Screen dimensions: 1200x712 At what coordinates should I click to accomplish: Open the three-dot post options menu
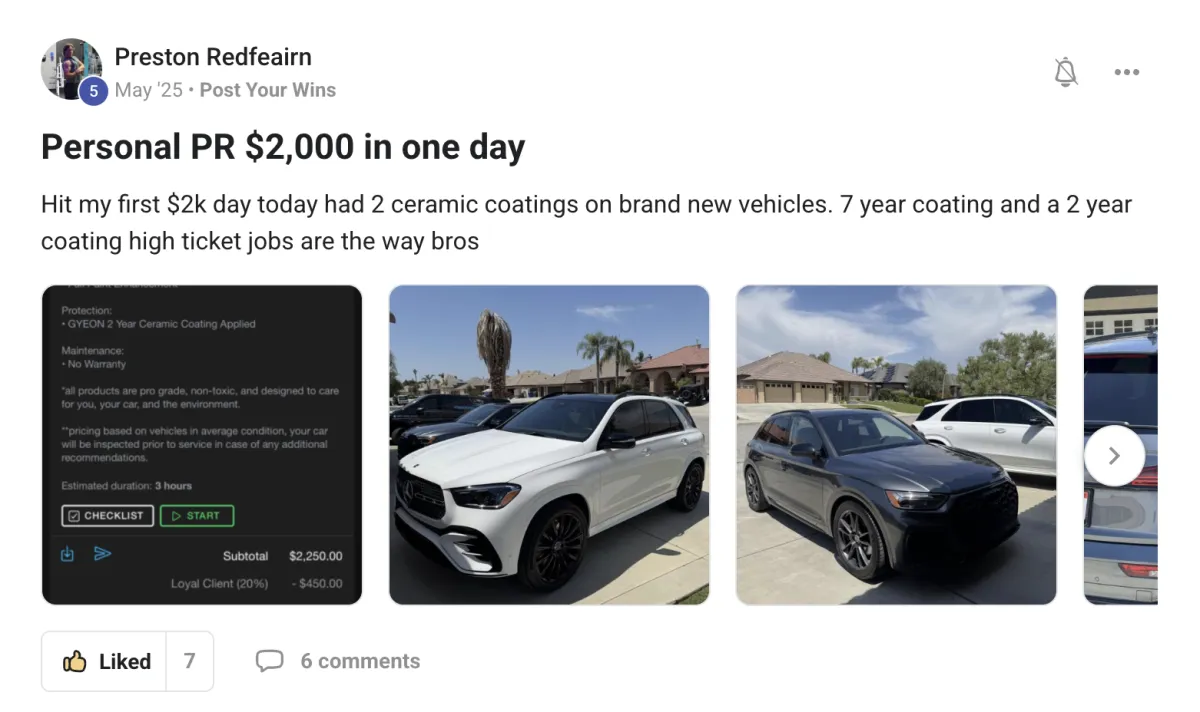pyautogui.click(x=1127, y=72)
